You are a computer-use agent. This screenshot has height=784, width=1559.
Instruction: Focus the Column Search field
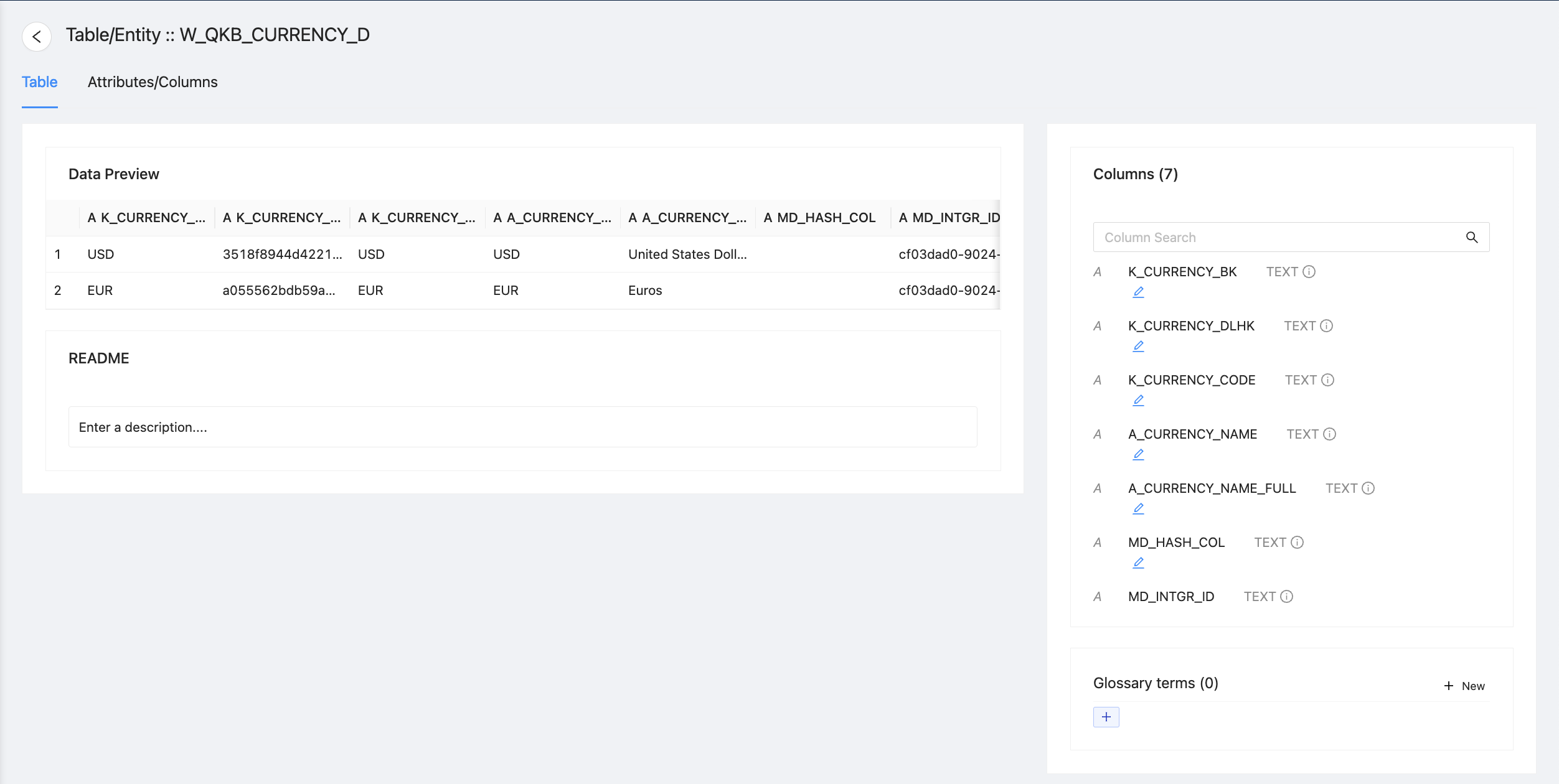pos(1276,237)
